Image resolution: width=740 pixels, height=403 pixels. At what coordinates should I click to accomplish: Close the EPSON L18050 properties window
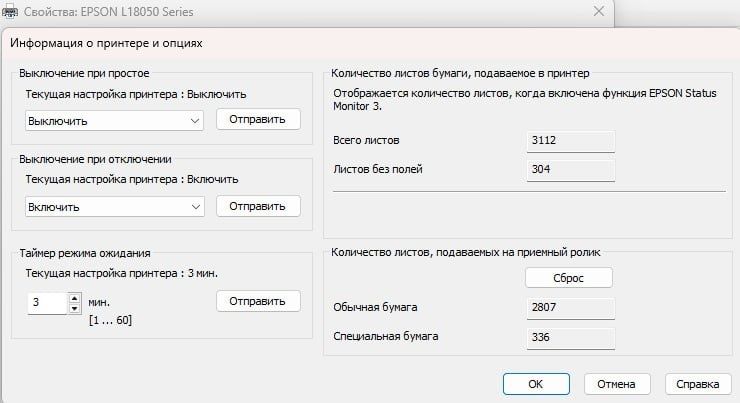point(598,11)
